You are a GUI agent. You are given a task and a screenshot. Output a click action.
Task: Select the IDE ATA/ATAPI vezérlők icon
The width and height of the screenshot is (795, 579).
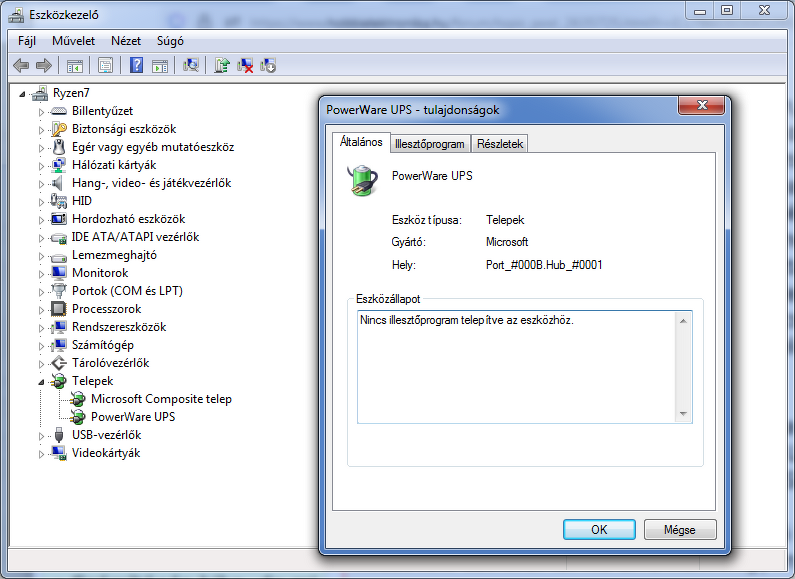[59, 237]
